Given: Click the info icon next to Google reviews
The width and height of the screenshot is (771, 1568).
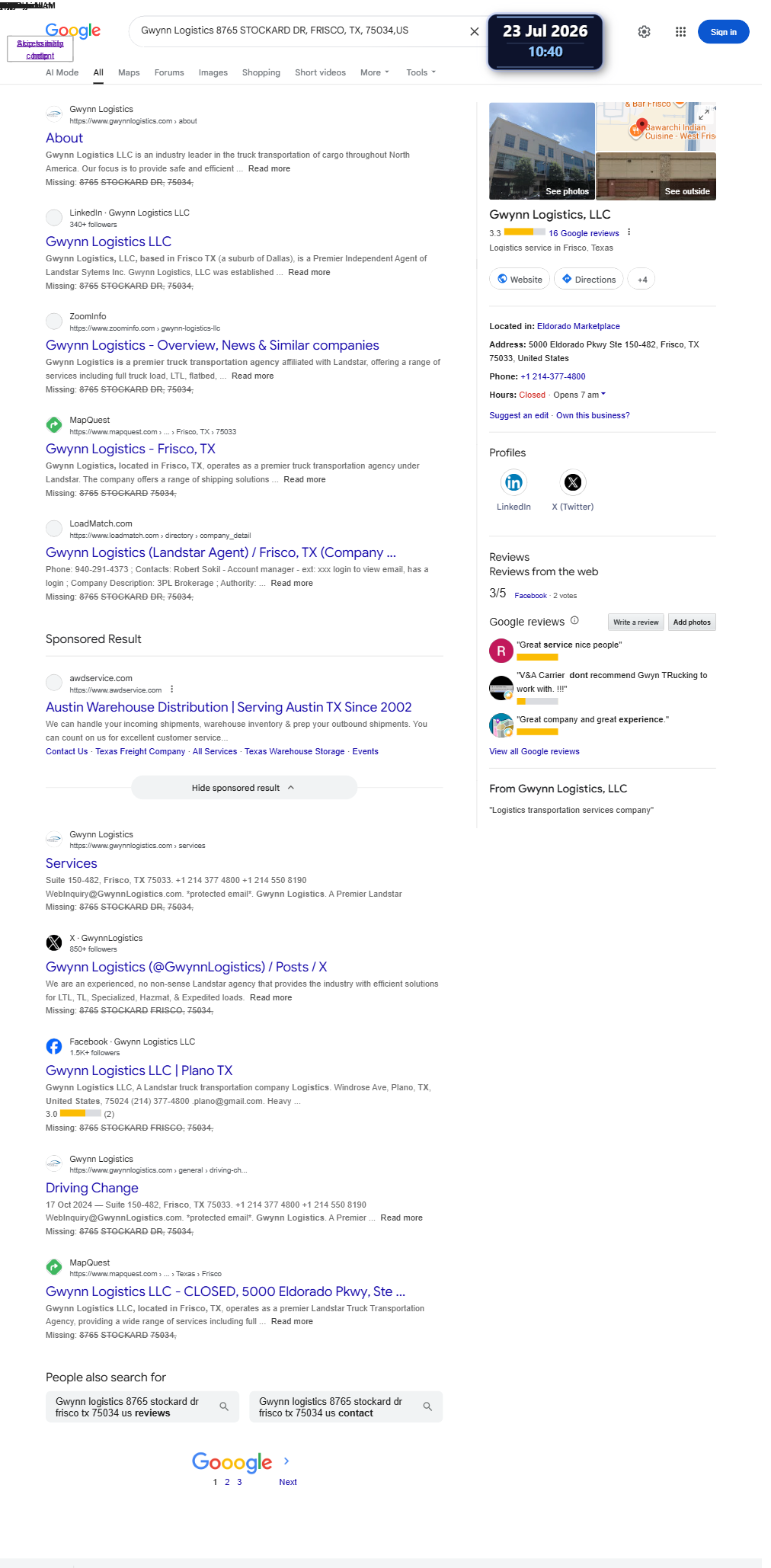Looking at the screenshot, I should (x=574, y=620).
